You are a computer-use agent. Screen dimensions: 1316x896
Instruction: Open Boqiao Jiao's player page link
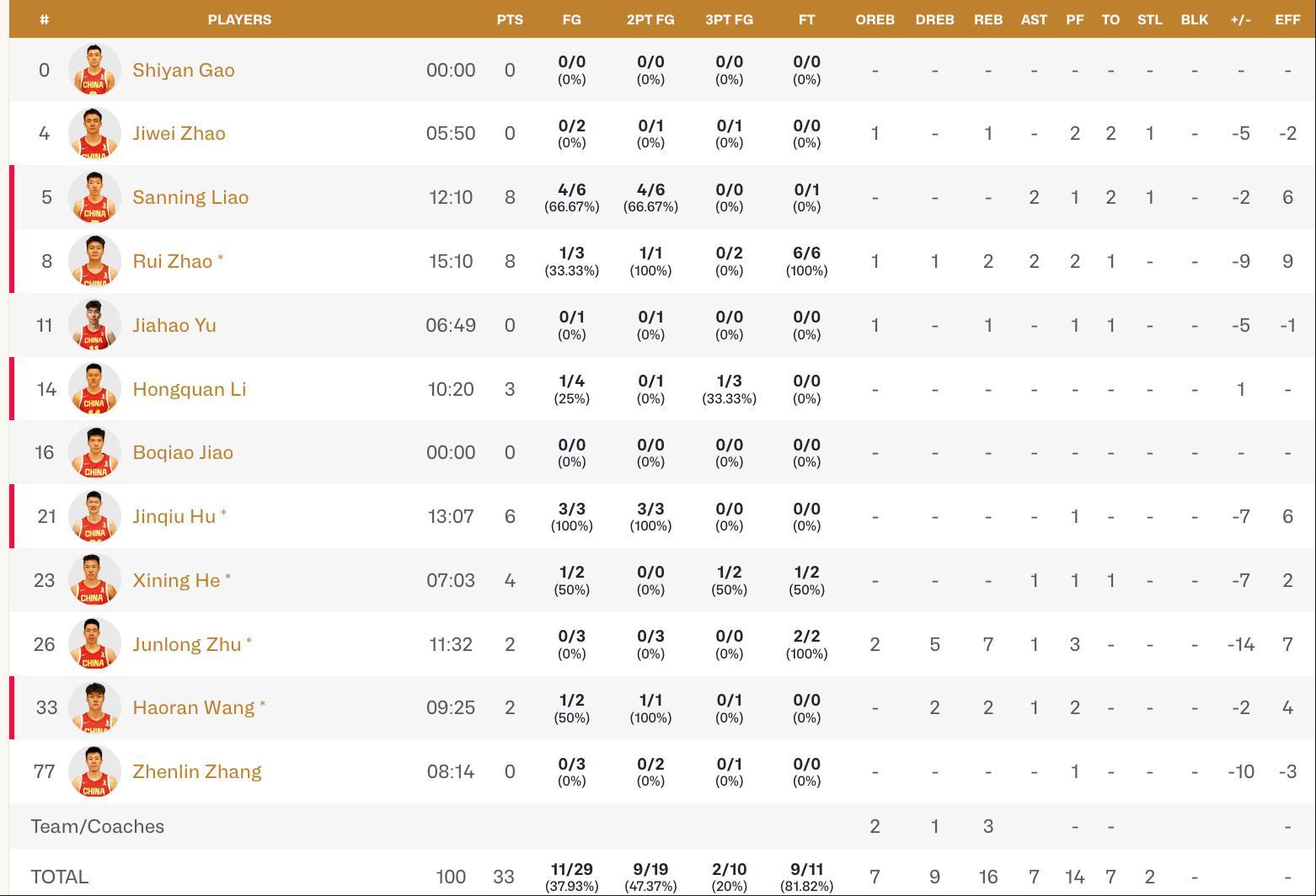183,452
